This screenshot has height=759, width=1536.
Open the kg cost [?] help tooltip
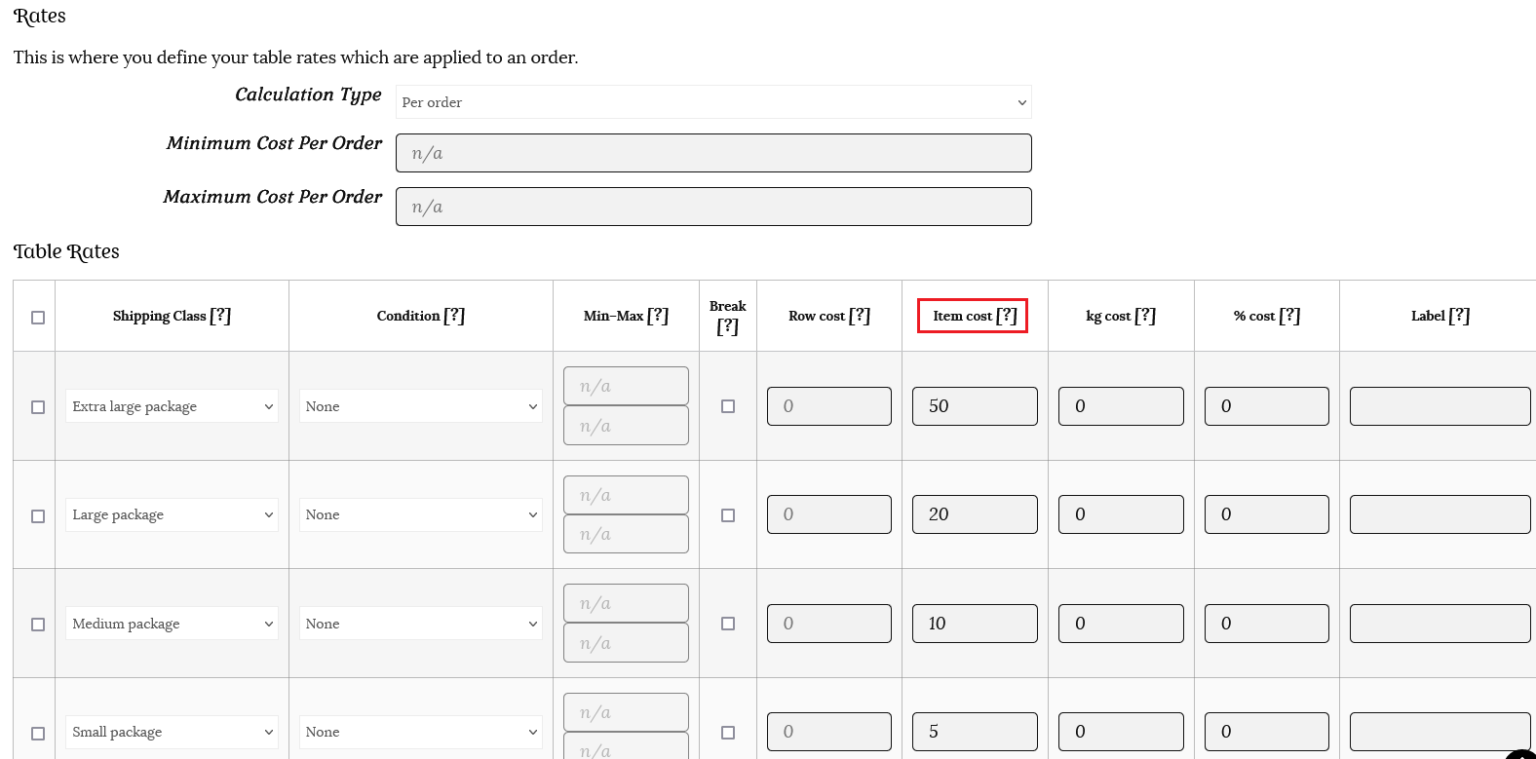tap(1145, 316)
